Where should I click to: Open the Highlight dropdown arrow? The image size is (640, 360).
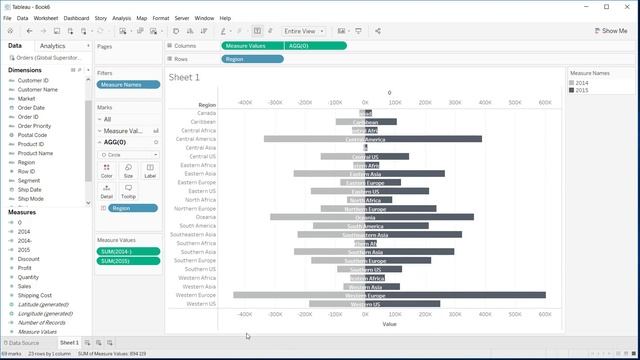(x=231, y=31)
